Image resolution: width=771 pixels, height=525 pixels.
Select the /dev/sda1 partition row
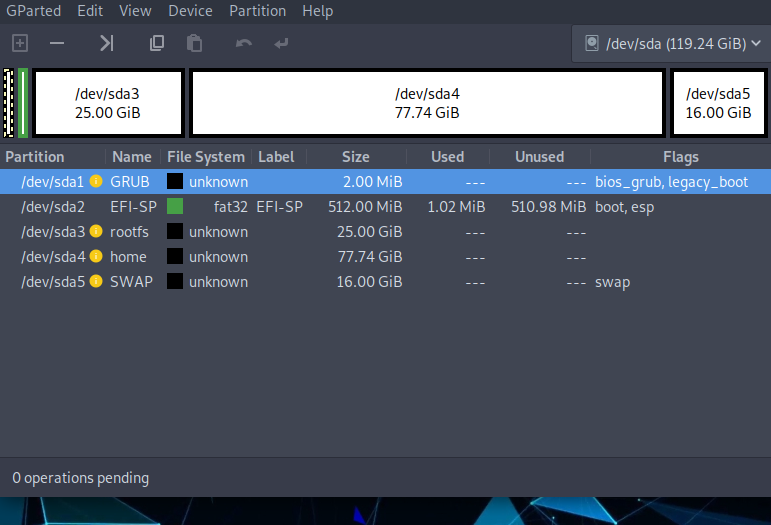386,181
